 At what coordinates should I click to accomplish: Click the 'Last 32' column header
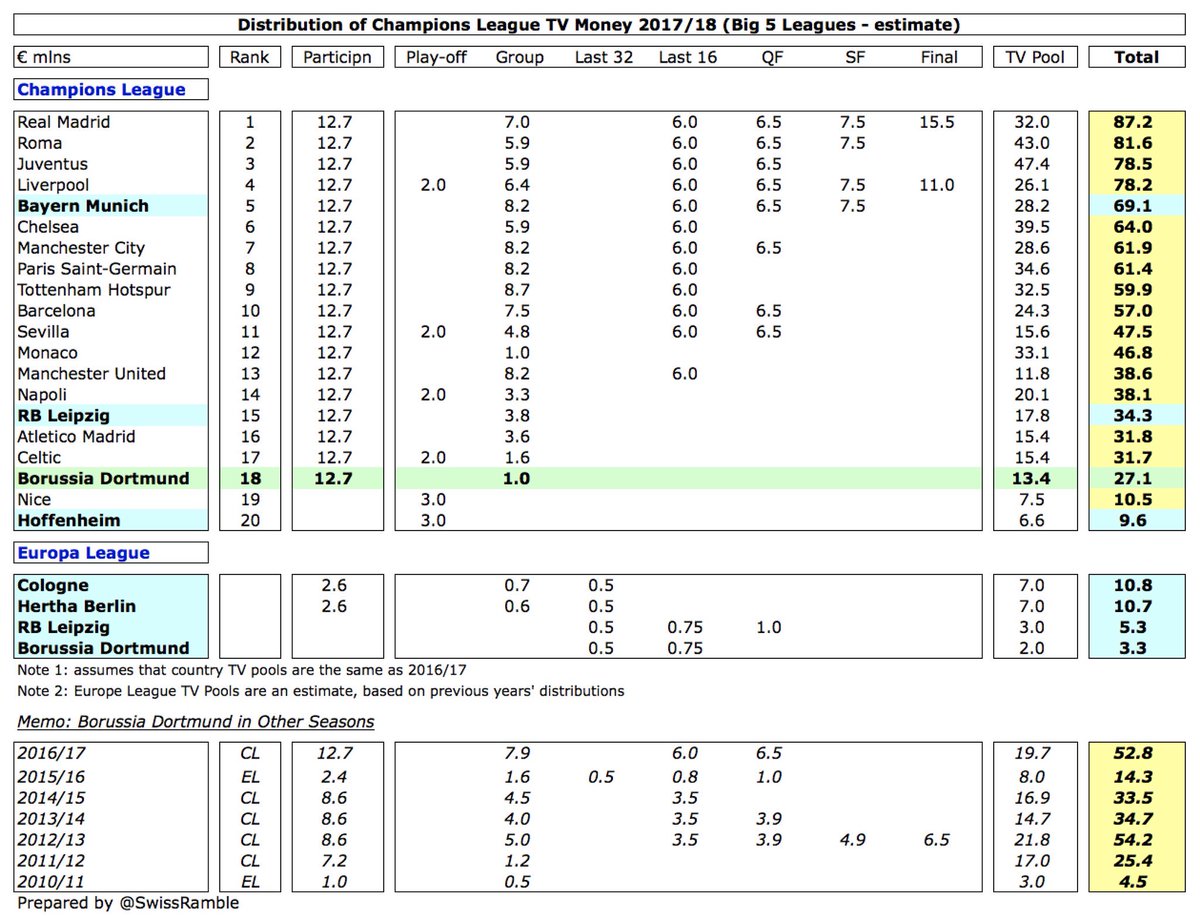[x=603, y=57]
